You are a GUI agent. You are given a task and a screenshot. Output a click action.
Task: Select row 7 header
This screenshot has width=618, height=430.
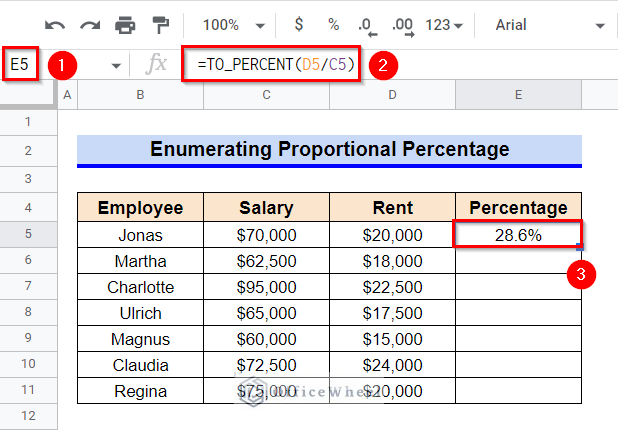[x=28, y=286]
